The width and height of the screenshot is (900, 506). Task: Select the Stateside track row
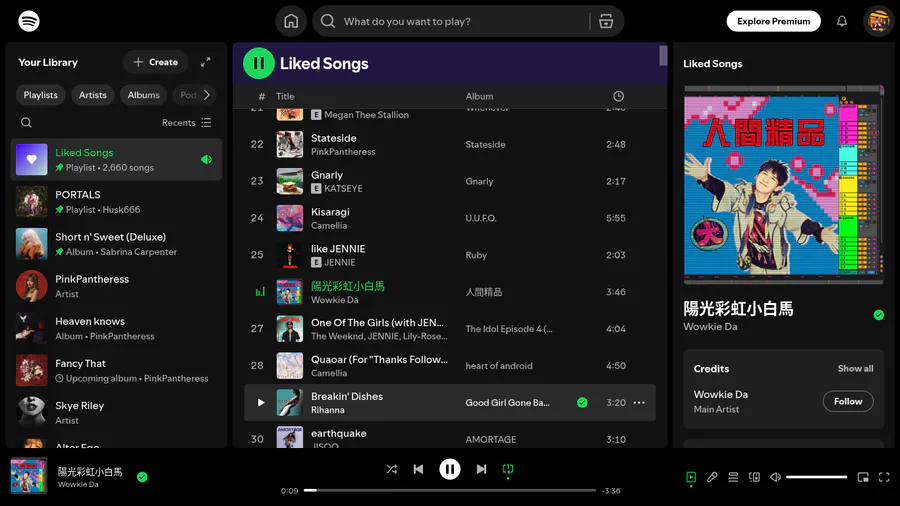point(449,144)
